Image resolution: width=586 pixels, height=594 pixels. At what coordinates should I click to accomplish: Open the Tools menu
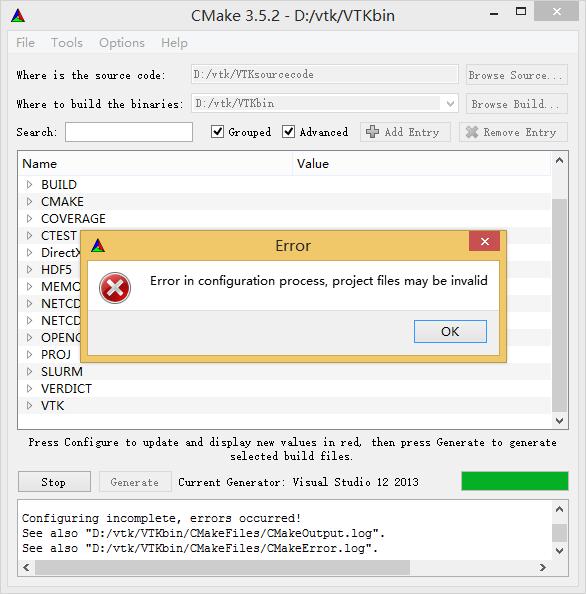coord(67,43)
